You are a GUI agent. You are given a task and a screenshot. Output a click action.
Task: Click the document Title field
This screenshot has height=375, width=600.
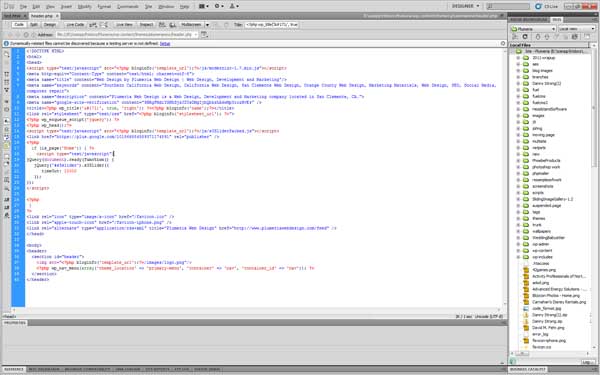(272, 24)
